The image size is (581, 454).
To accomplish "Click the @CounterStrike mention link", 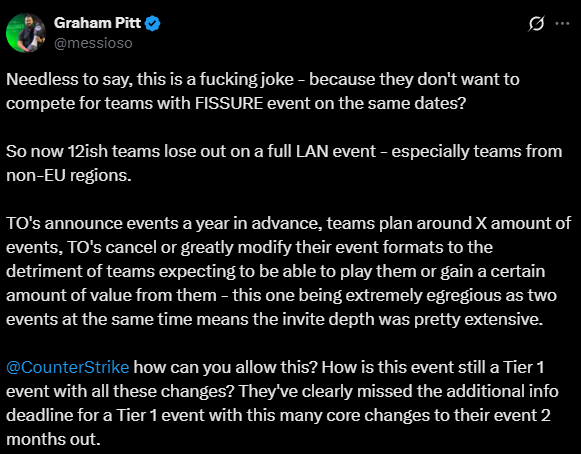I will click(x=68, y=367).
